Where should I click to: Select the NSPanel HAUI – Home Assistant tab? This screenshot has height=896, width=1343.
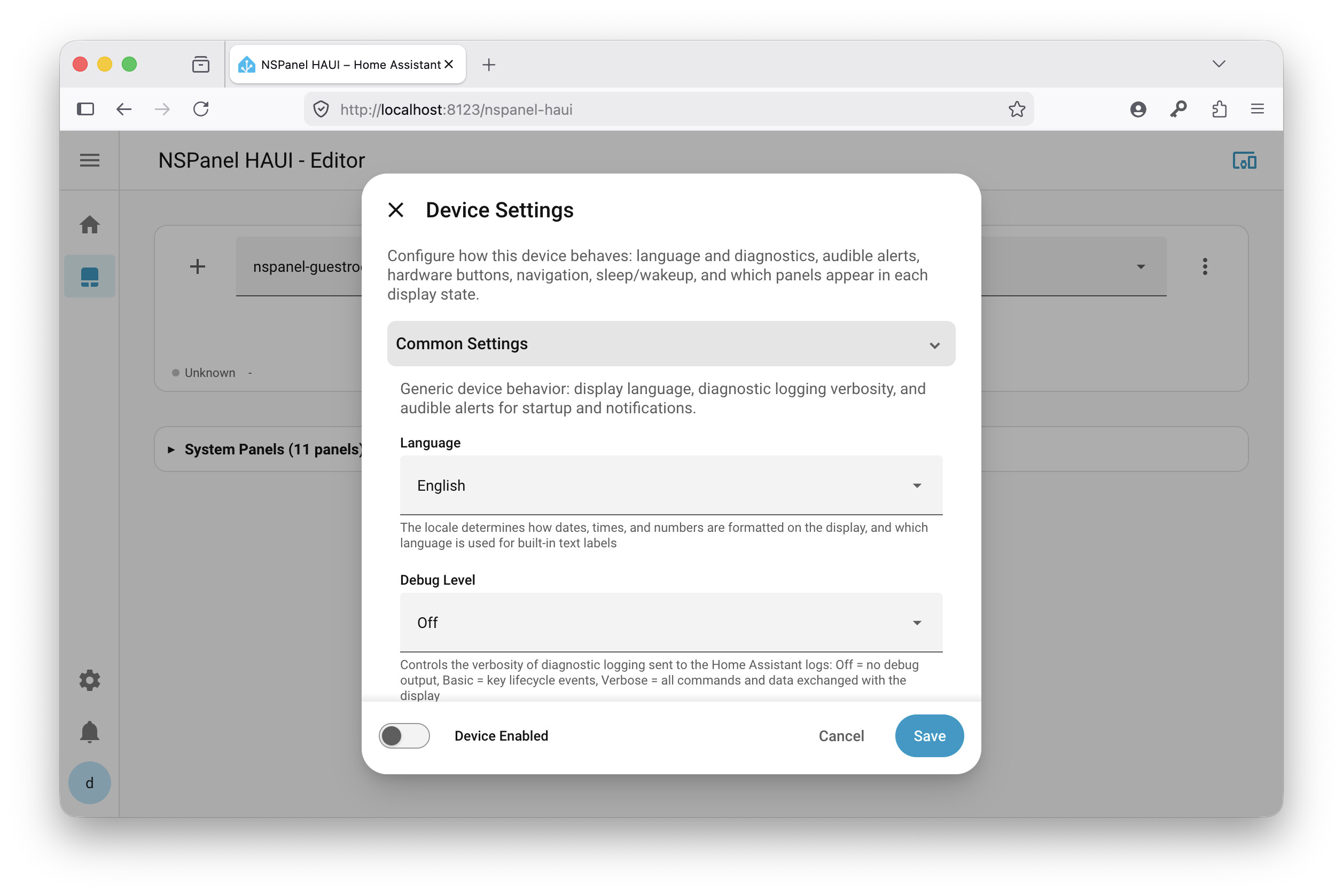(348, 65)
